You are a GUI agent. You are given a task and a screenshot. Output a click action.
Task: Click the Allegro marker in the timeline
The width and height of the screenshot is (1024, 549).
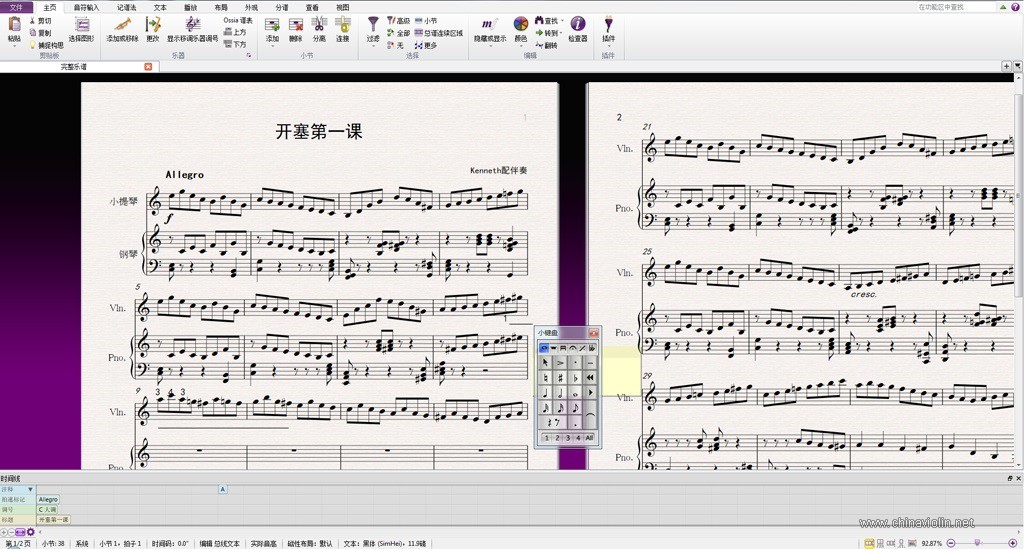coord(48,499)
